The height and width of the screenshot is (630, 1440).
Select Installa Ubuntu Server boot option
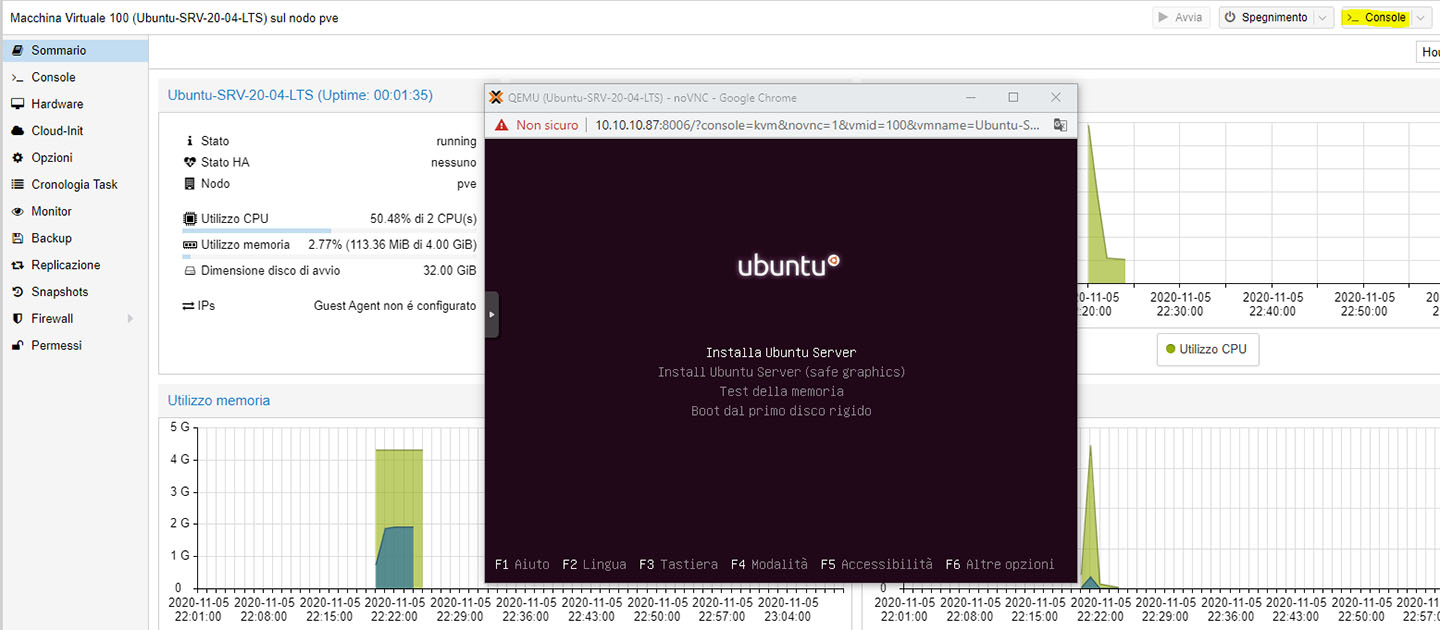tap(781, 352)
